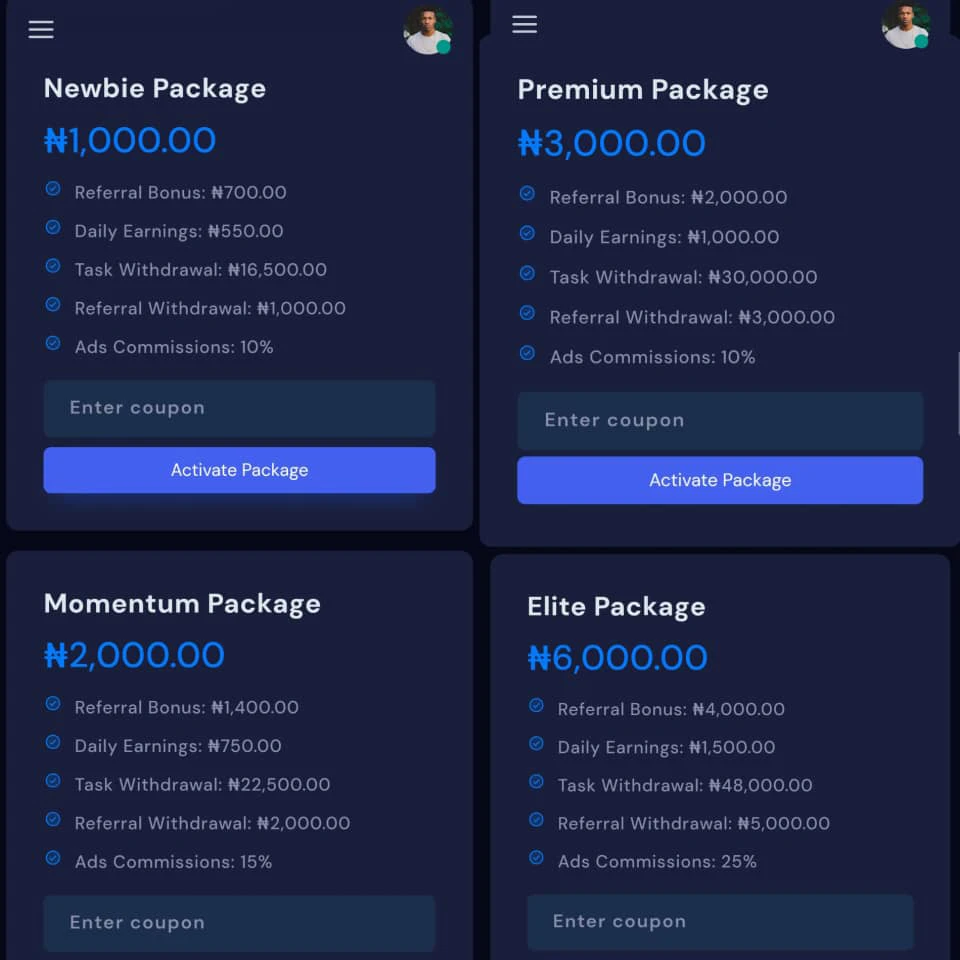This screenshot has width=960, height=960.
Task: Click the right profile avatar
Action: point(905,25)
